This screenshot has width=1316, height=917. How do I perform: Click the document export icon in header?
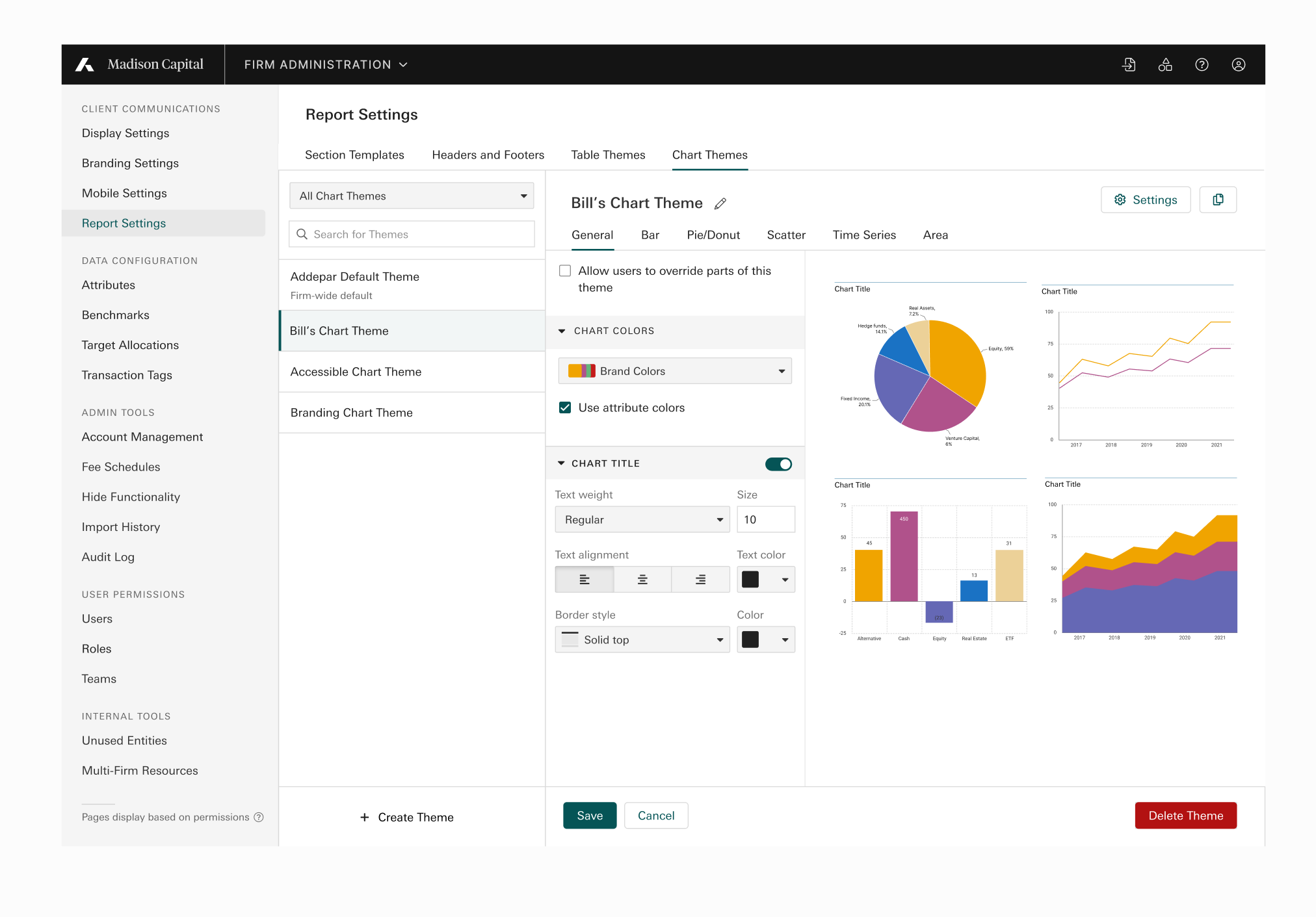[x=1129, y=64]
